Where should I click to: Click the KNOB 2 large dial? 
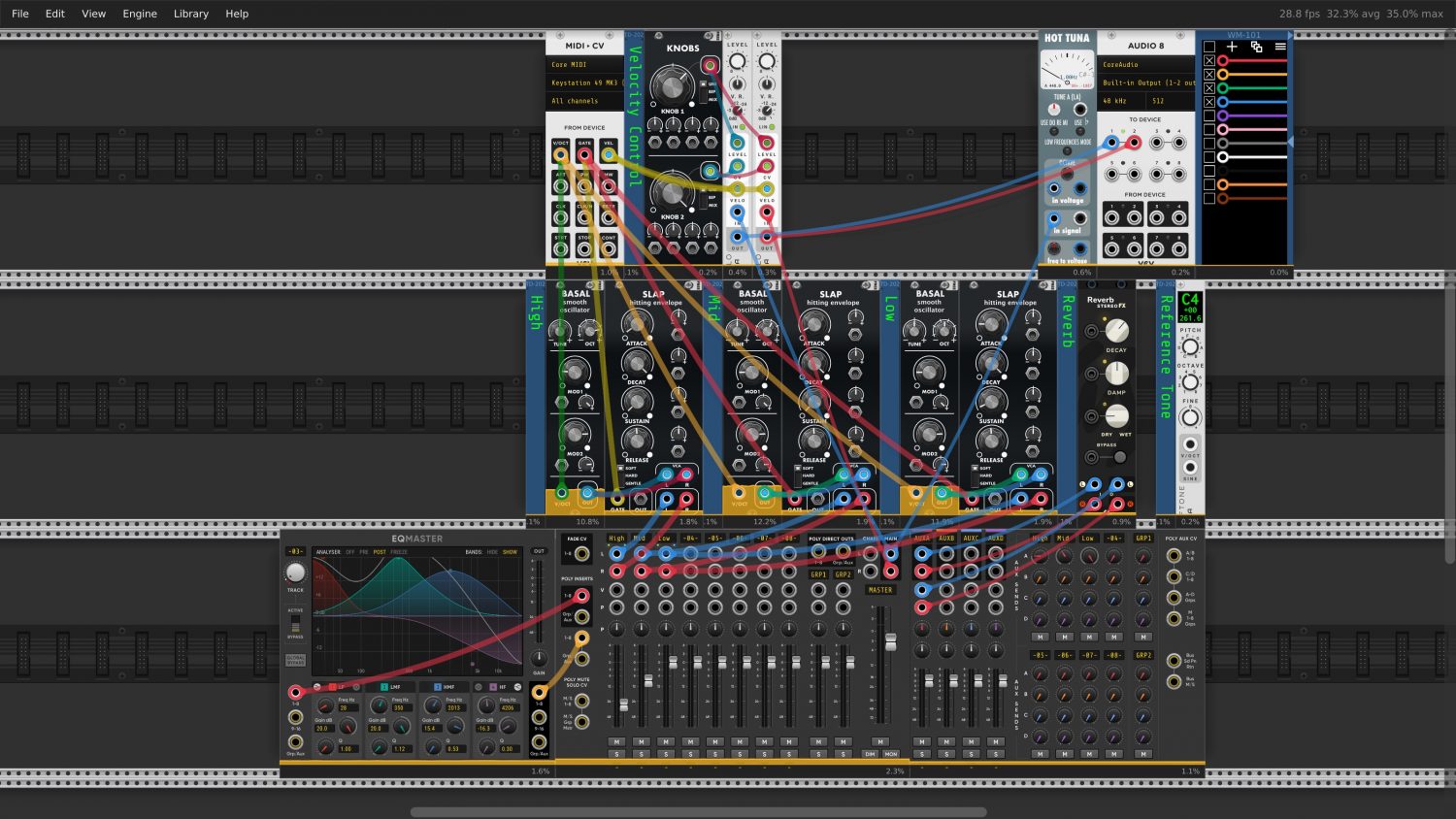671,191
